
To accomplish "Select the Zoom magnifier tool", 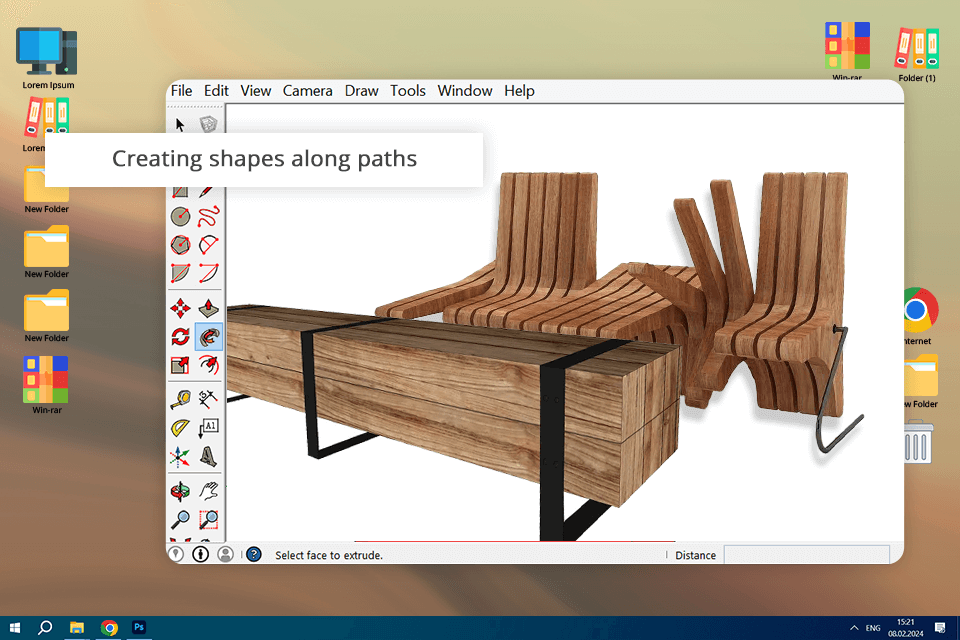I will pyautogui.click(x=180, y=519).
